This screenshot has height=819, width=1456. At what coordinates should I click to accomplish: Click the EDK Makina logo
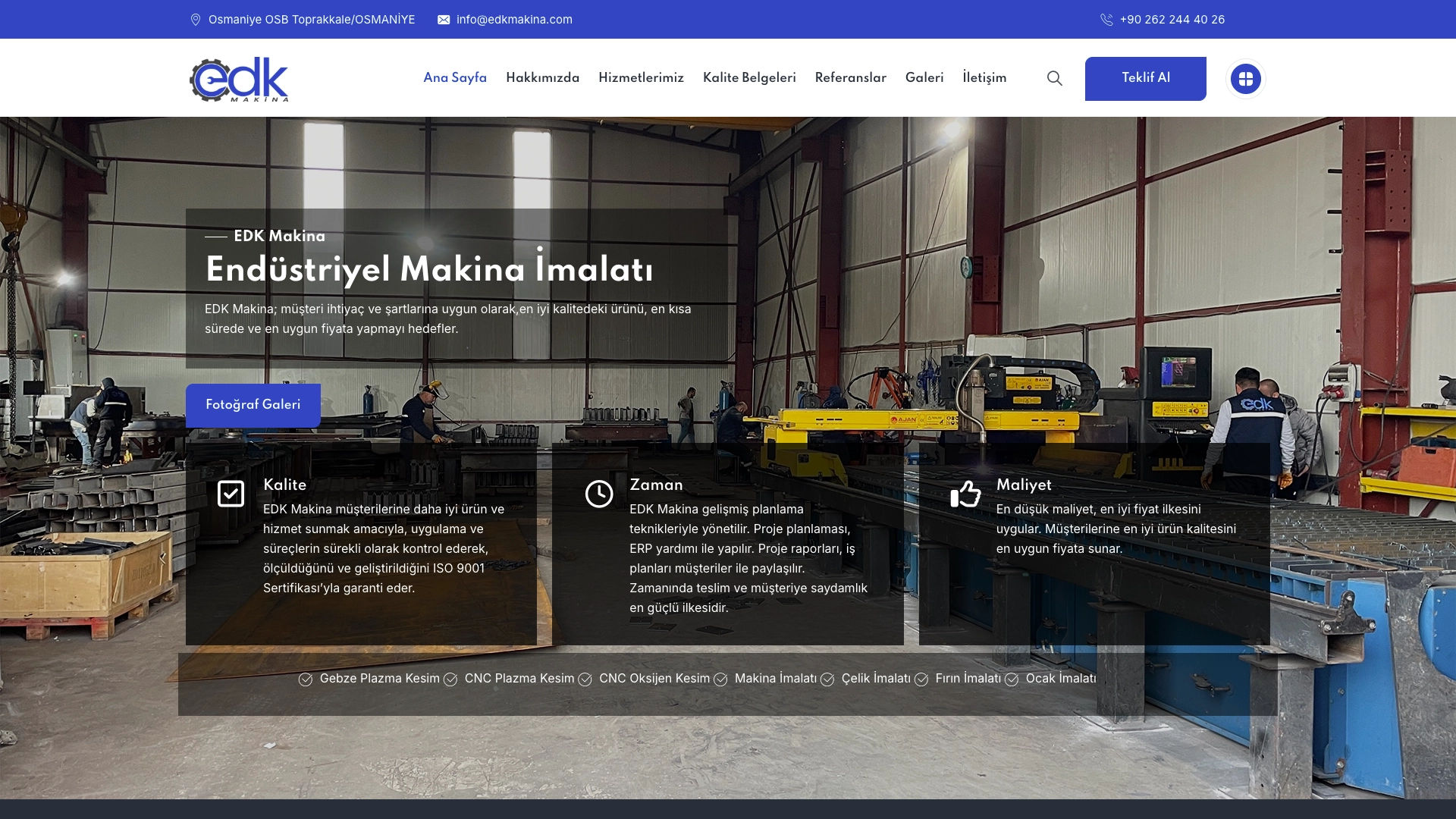239,79
